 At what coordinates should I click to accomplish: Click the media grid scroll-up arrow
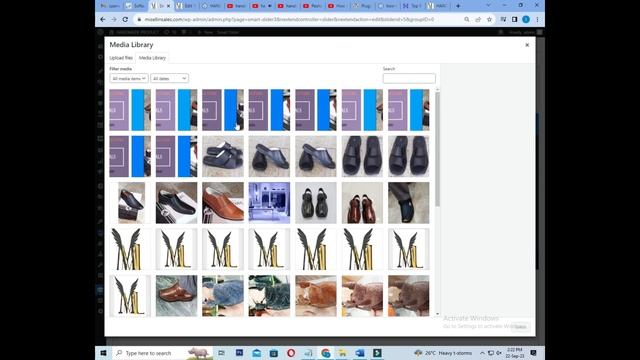pyautogui.click(x=438, y=89)
